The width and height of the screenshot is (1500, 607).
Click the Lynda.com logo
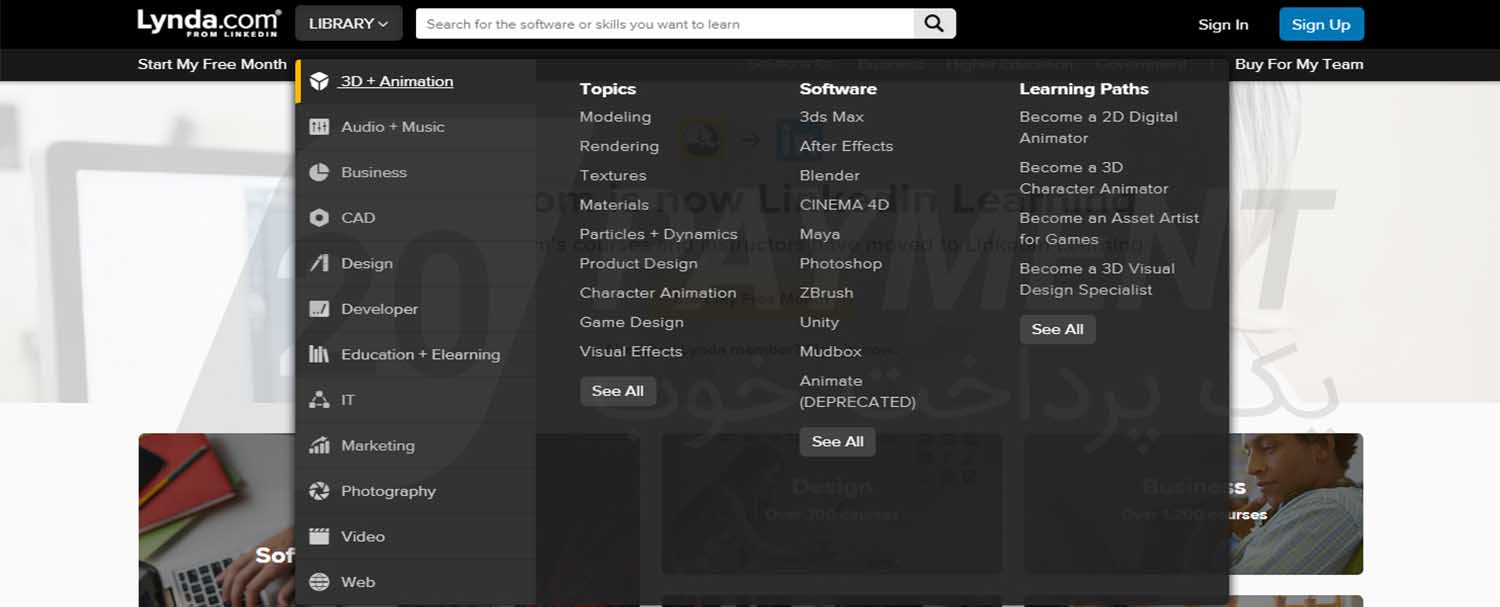coord(209,23)
